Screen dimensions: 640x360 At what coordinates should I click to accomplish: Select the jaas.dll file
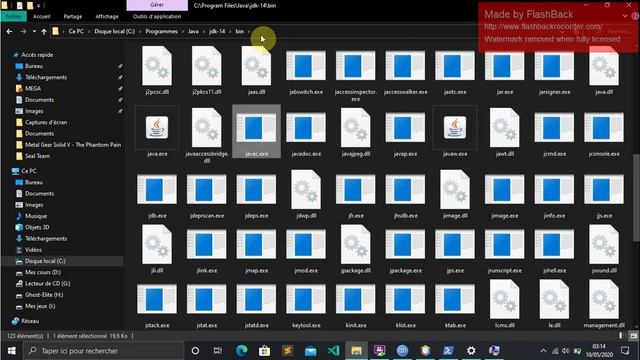[x=256, y=70]
